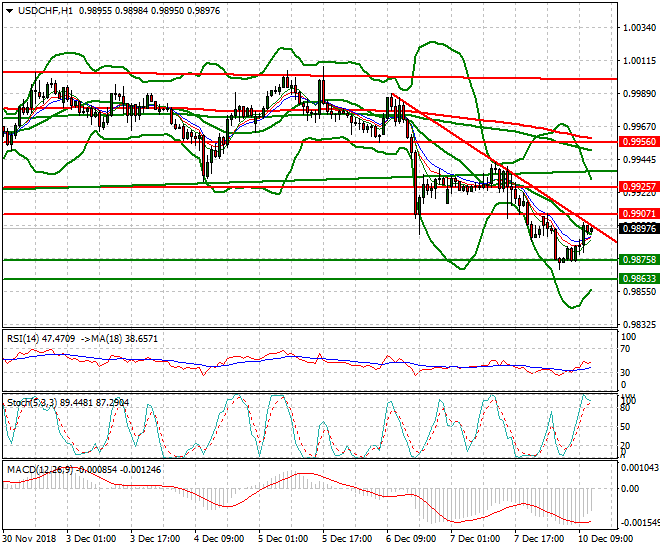
Task: Click the 7 Dec 01:00 time axis label
Action: (475, 539)
